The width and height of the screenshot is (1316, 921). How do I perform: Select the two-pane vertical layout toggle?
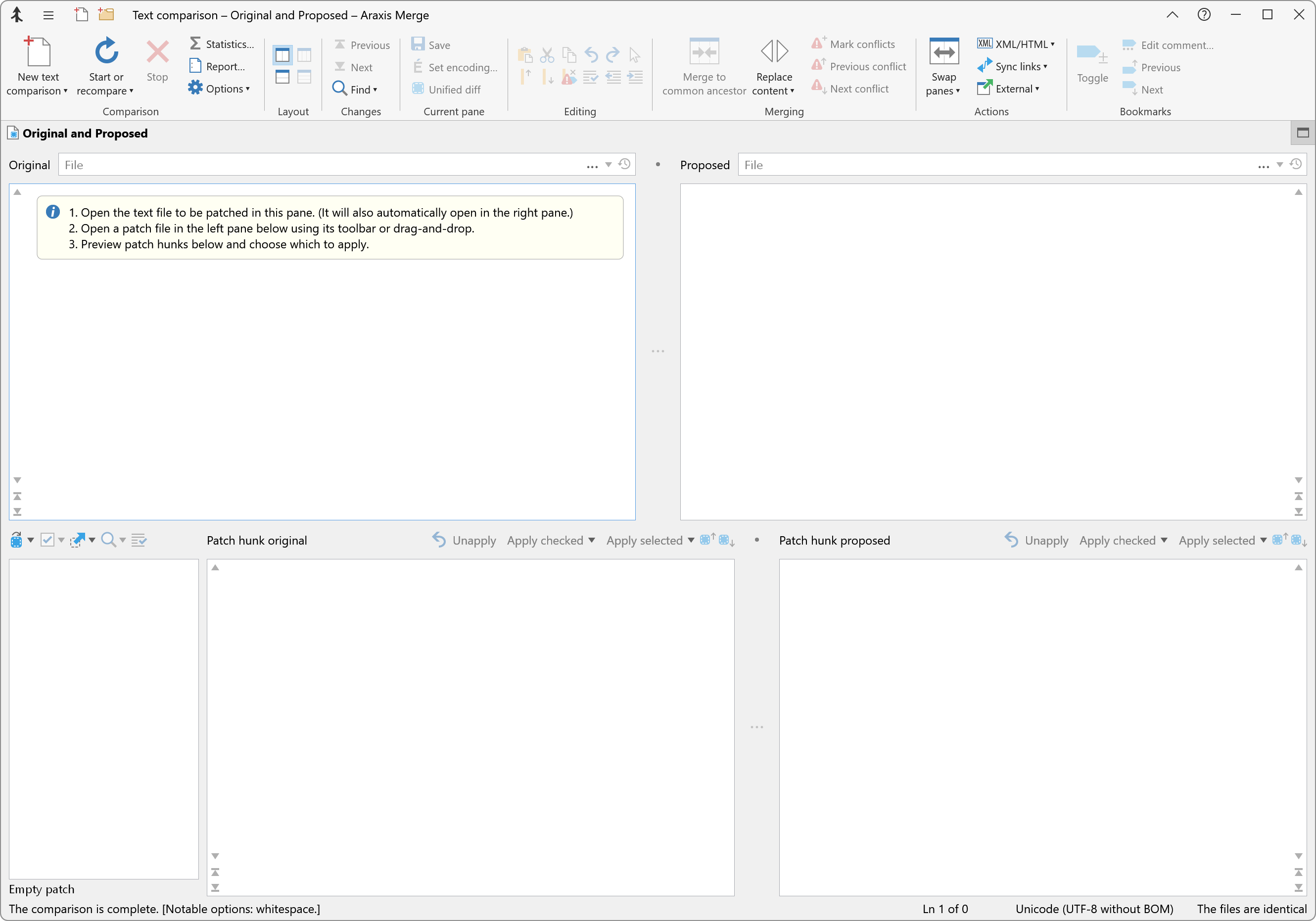282,55
